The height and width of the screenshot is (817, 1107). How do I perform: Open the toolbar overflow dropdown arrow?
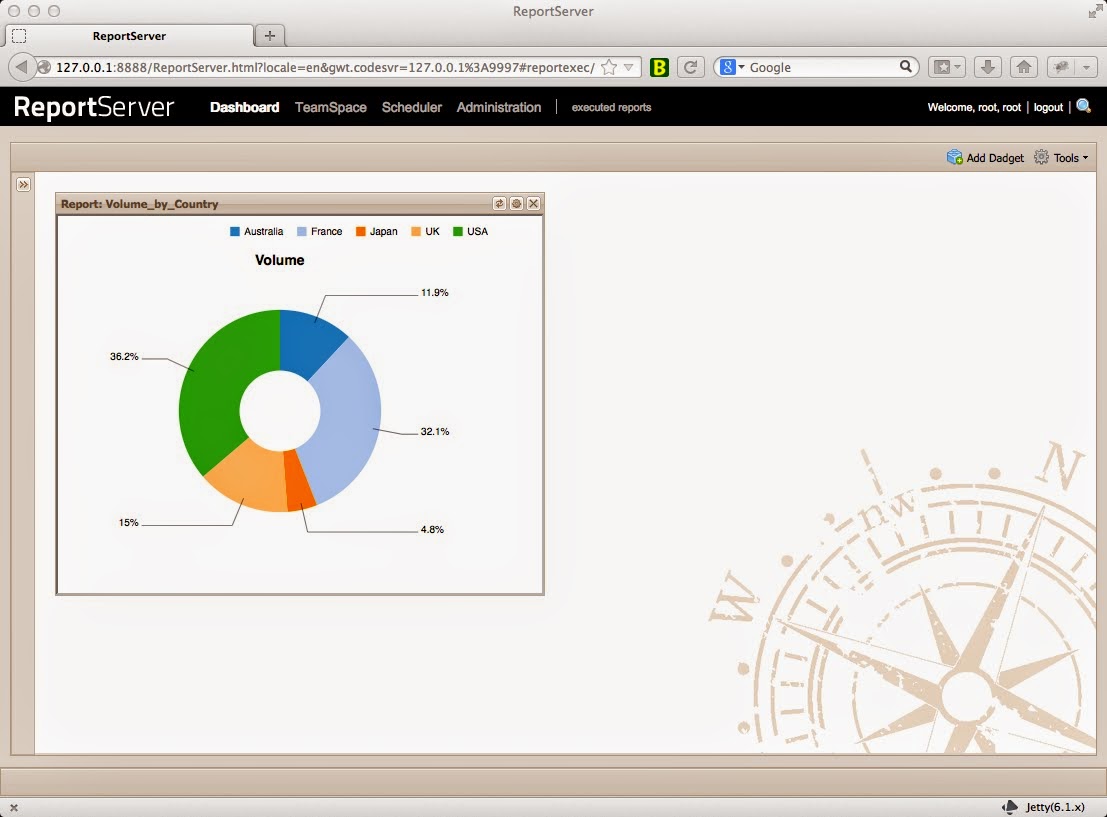pos(1087,67)
